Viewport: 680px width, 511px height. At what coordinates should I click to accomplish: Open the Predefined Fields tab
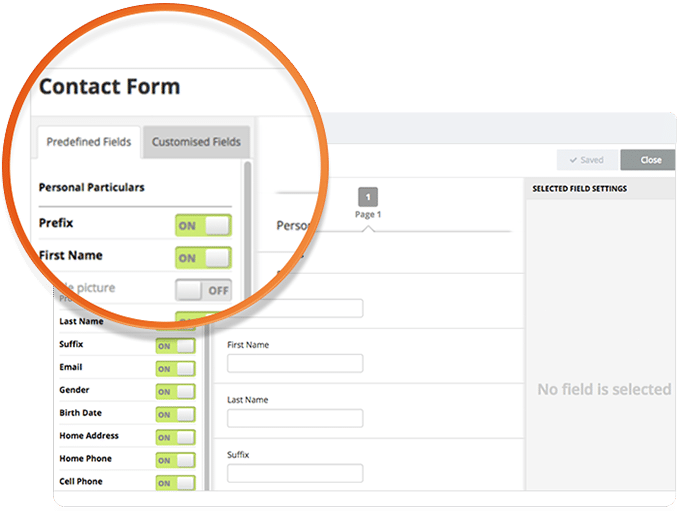pos(88,142)
